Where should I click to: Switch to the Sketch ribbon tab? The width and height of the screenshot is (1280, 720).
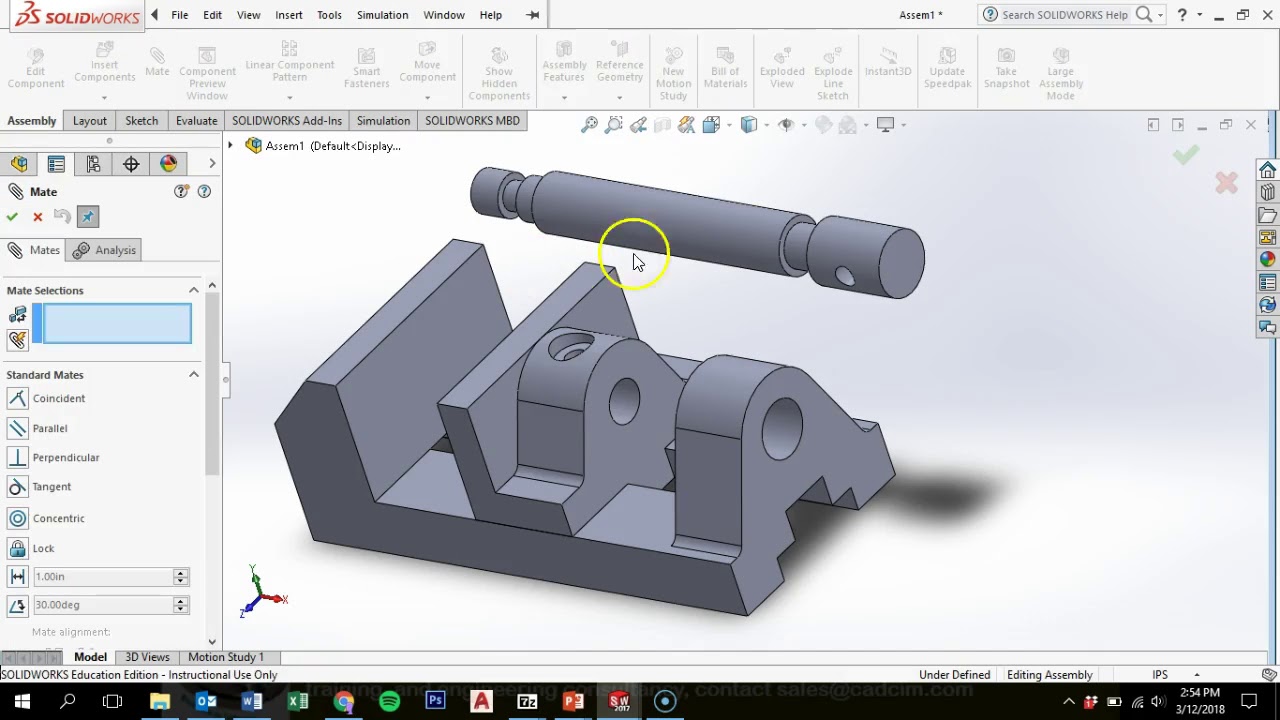141,120
